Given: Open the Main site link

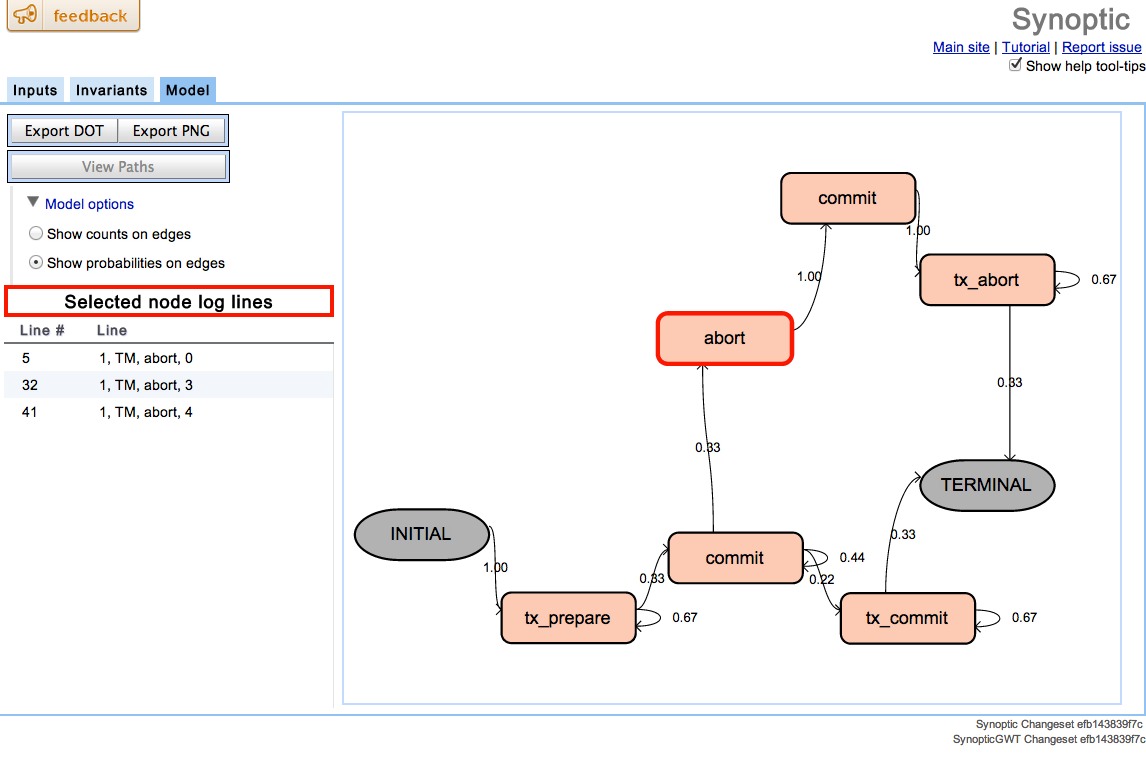Looking at the screenshot, I should tap(960, 47).
